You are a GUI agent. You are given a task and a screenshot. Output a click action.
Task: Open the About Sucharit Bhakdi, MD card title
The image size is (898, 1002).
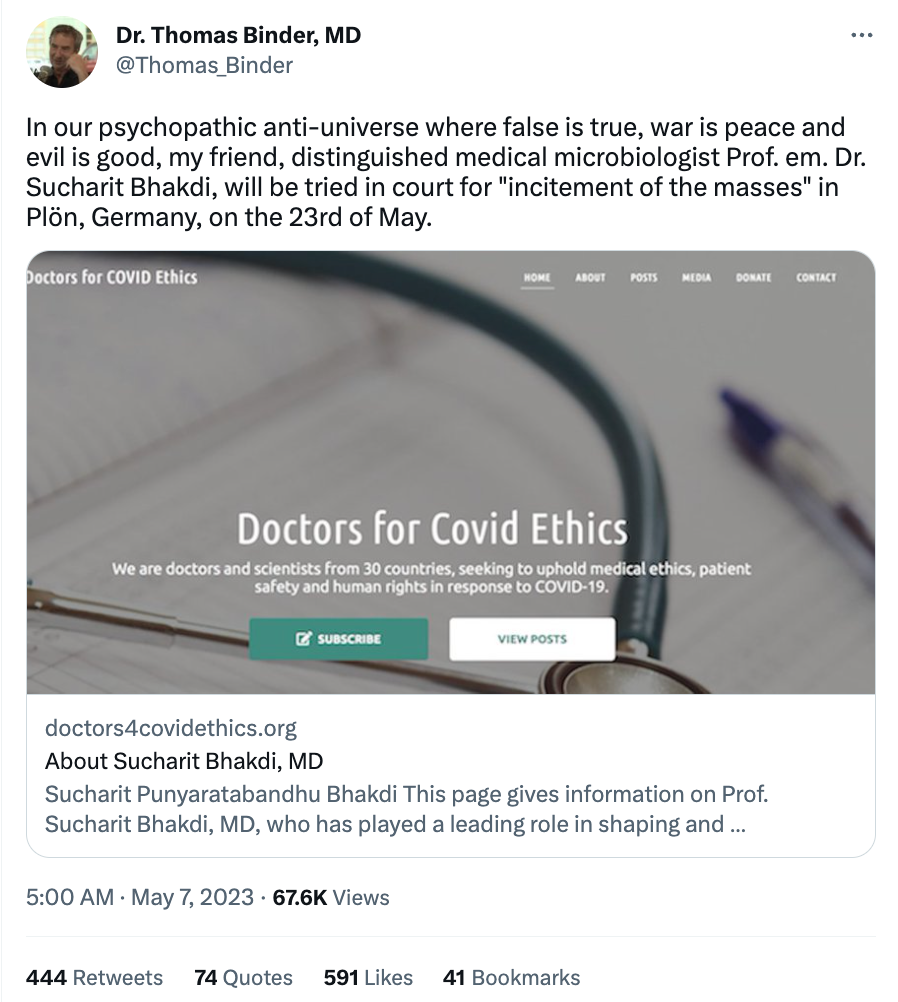pyautogui.click(x=184, y=761)
